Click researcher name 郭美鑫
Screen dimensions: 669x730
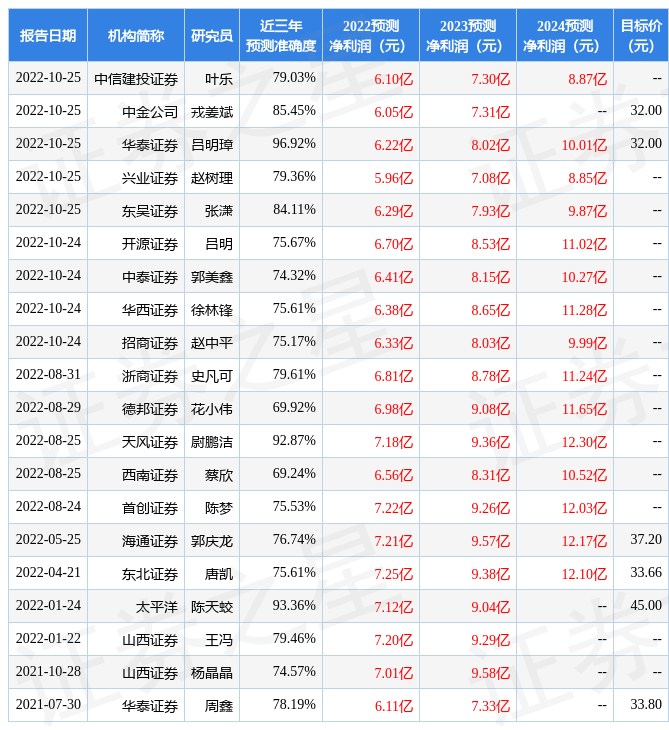[x=212, y=277]
